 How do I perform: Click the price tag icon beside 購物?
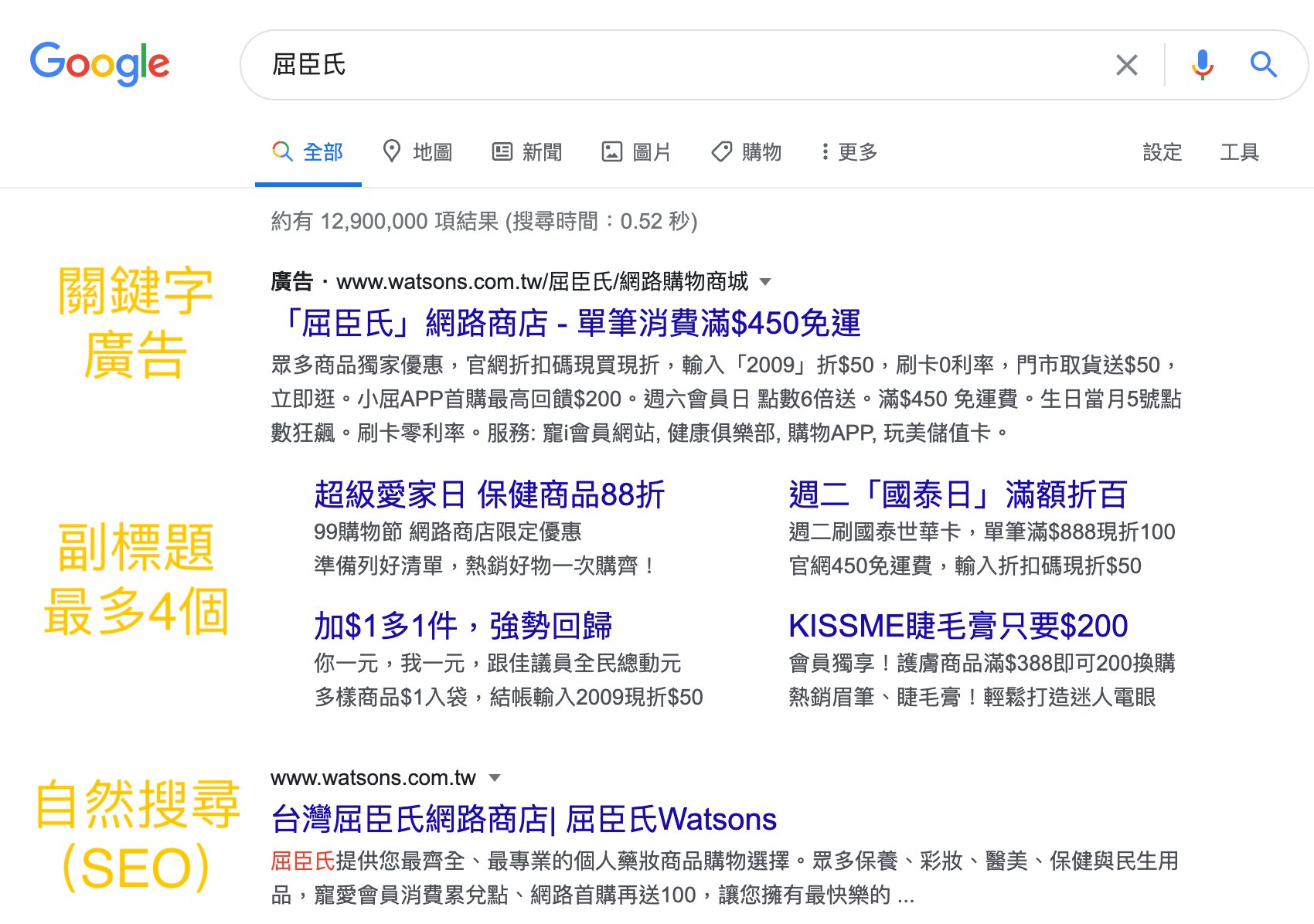tap(721, 151)
